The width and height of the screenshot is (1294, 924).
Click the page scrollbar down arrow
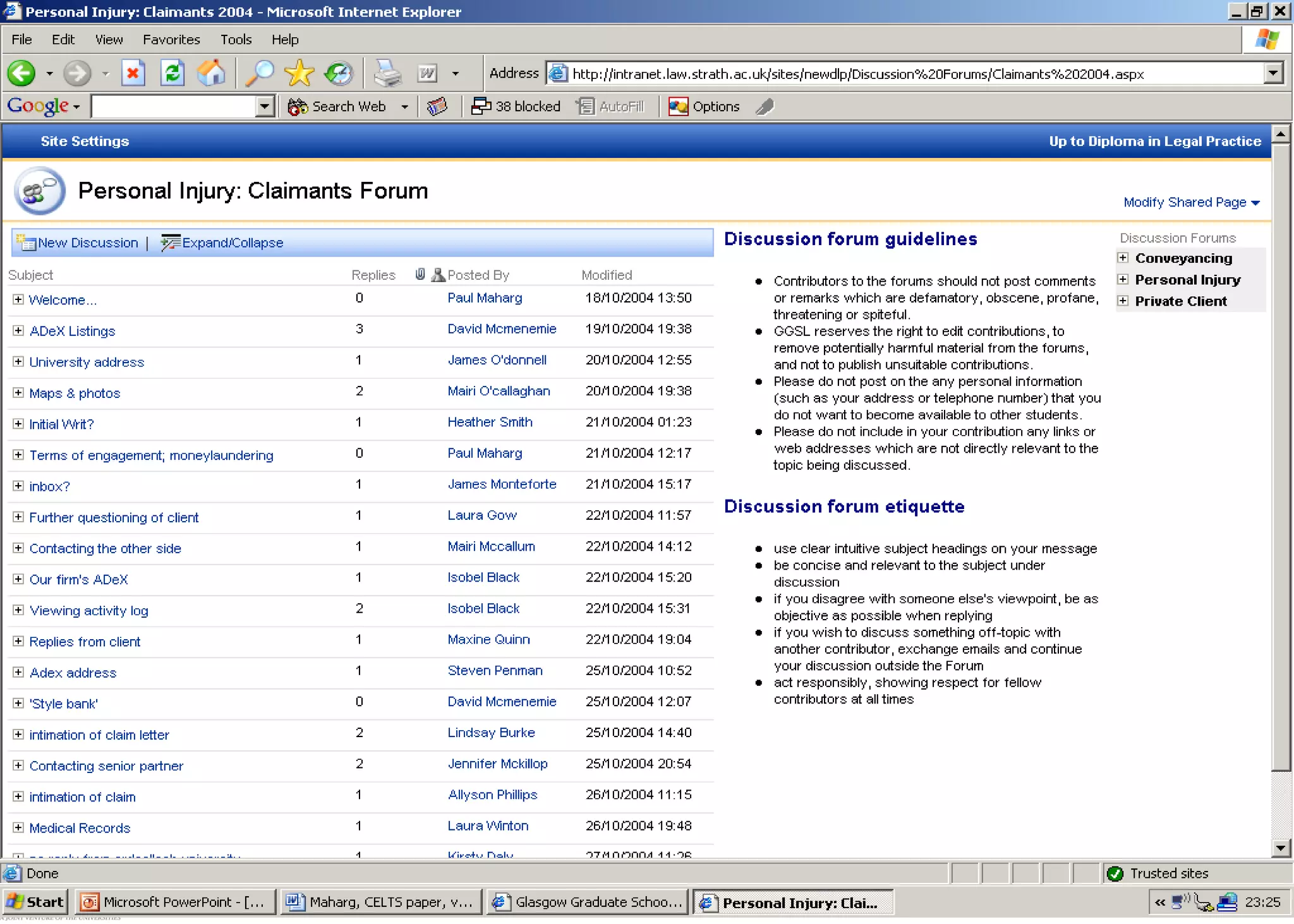1281,848
